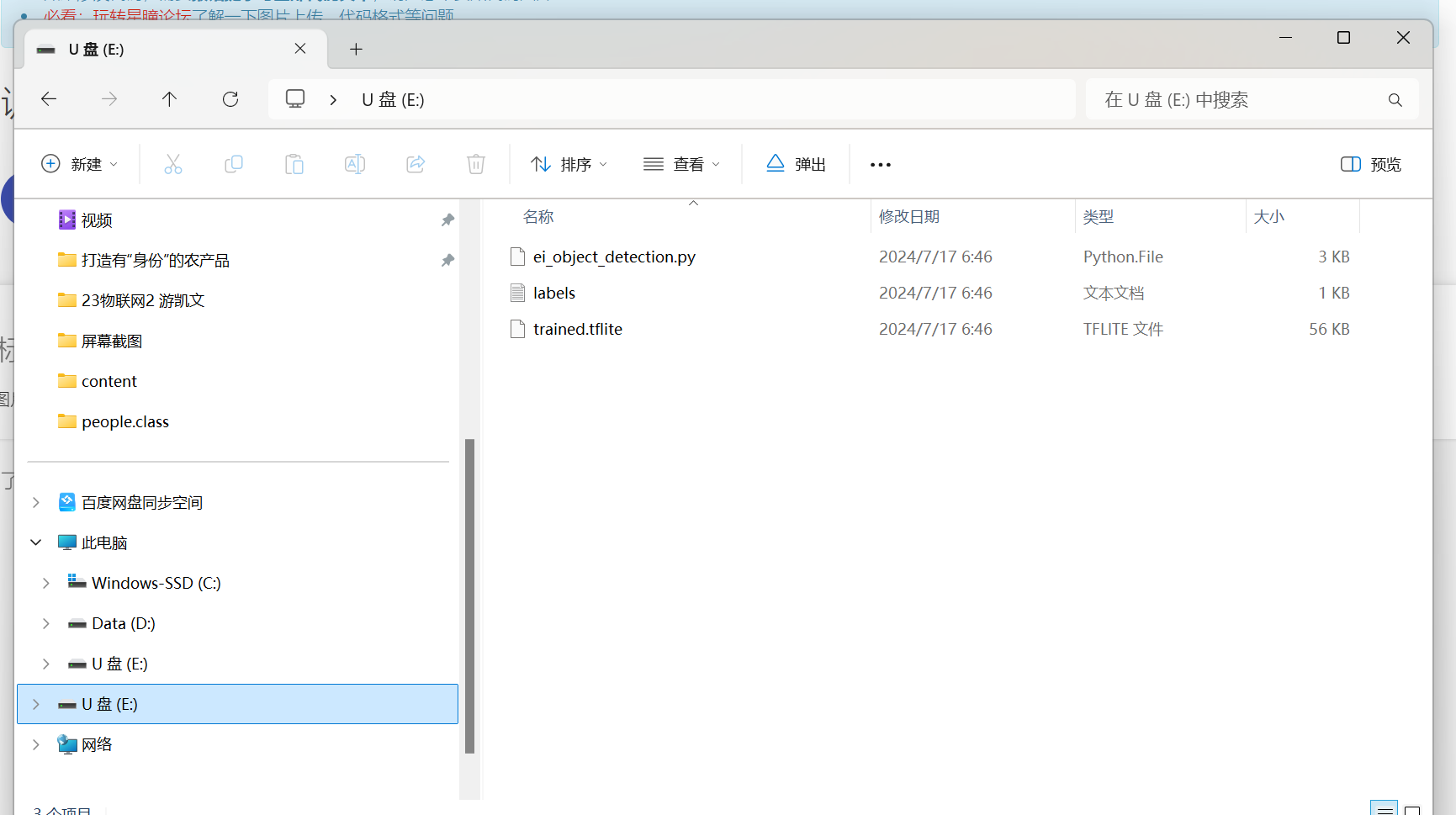Close the U 盘 (E:) tab
The width and height of the screenshot is (1456, 815).
pos(300,49)
